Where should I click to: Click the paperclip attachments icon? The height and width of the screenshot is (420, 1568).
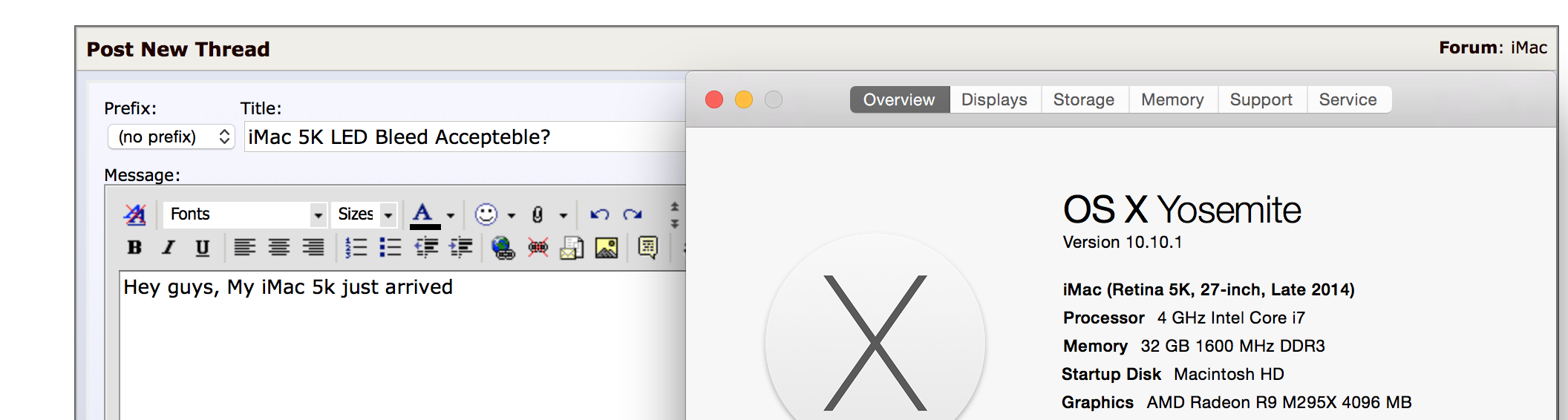[x=538, y=214]
